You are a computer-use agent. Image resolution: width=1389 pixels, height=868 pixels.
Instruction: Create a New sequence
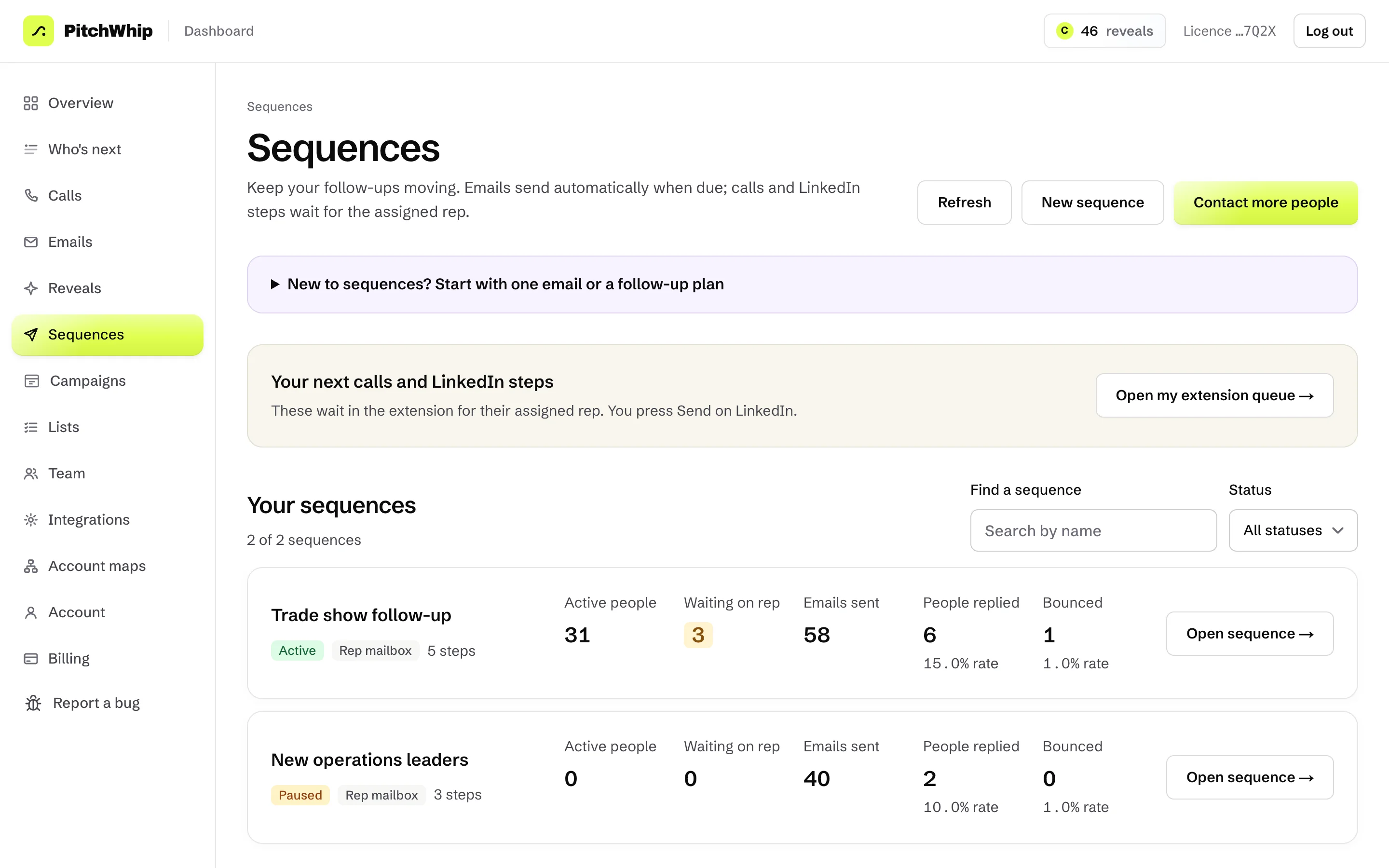click(1092, 203)
